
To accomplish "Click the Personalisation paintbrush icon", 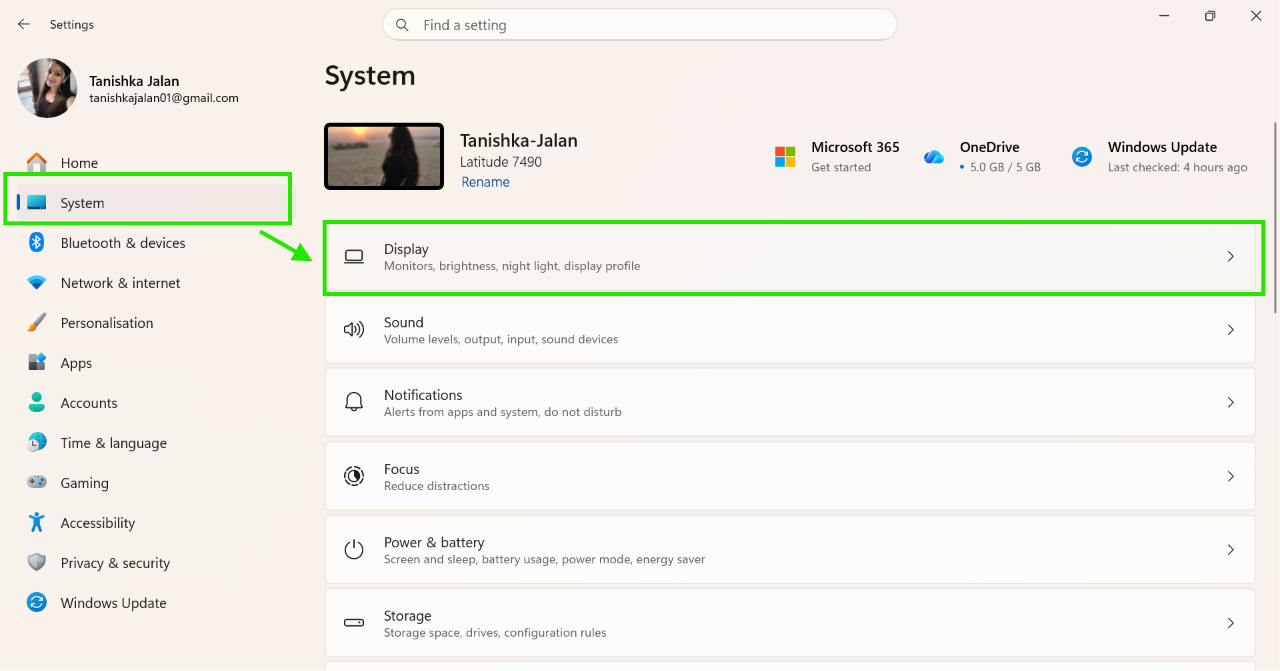I will (37, 323).
